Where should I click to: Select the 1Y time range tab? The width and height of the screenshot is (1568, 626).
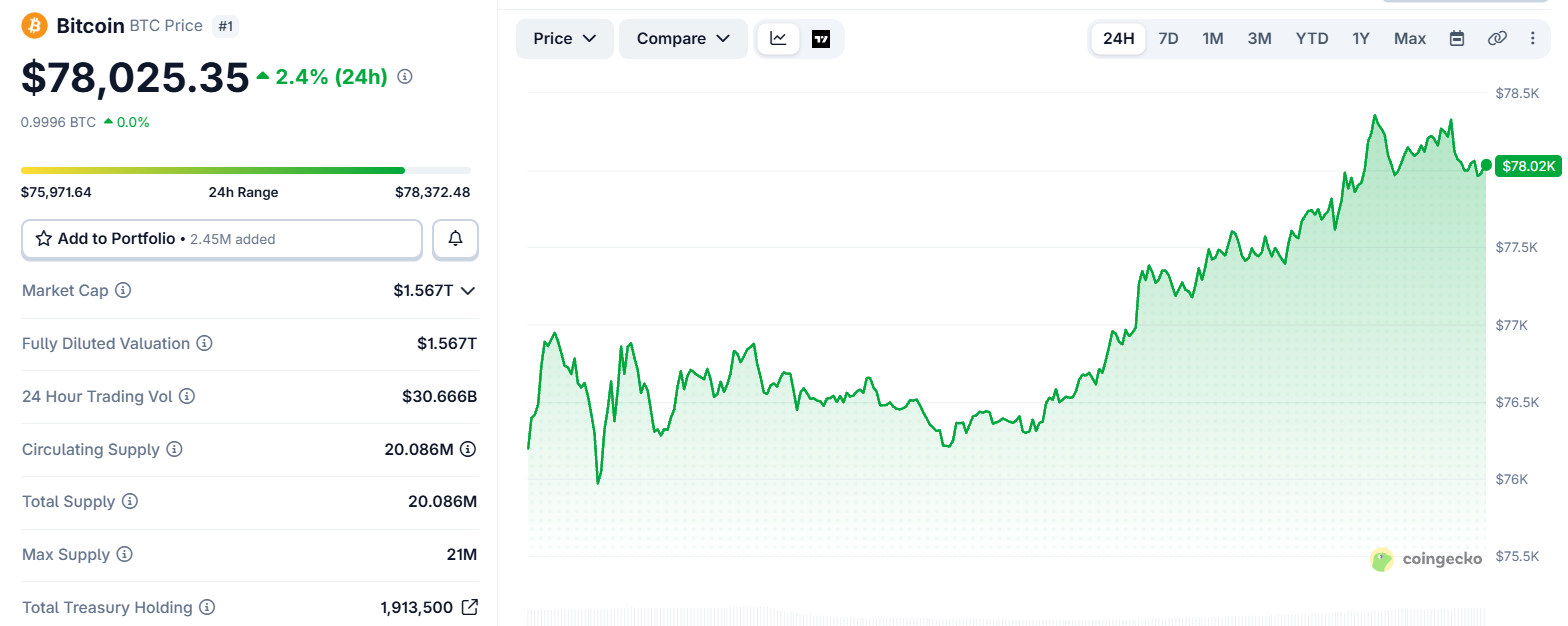(x=1361, y=39)
